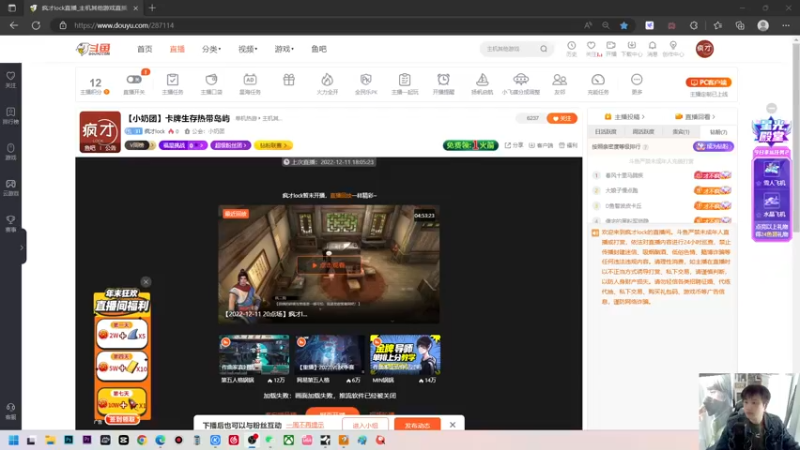Click the clipboard 主播一起玩 icon
Image resolution: width=800 pixels, height=450 pixels.
[405, 80]
